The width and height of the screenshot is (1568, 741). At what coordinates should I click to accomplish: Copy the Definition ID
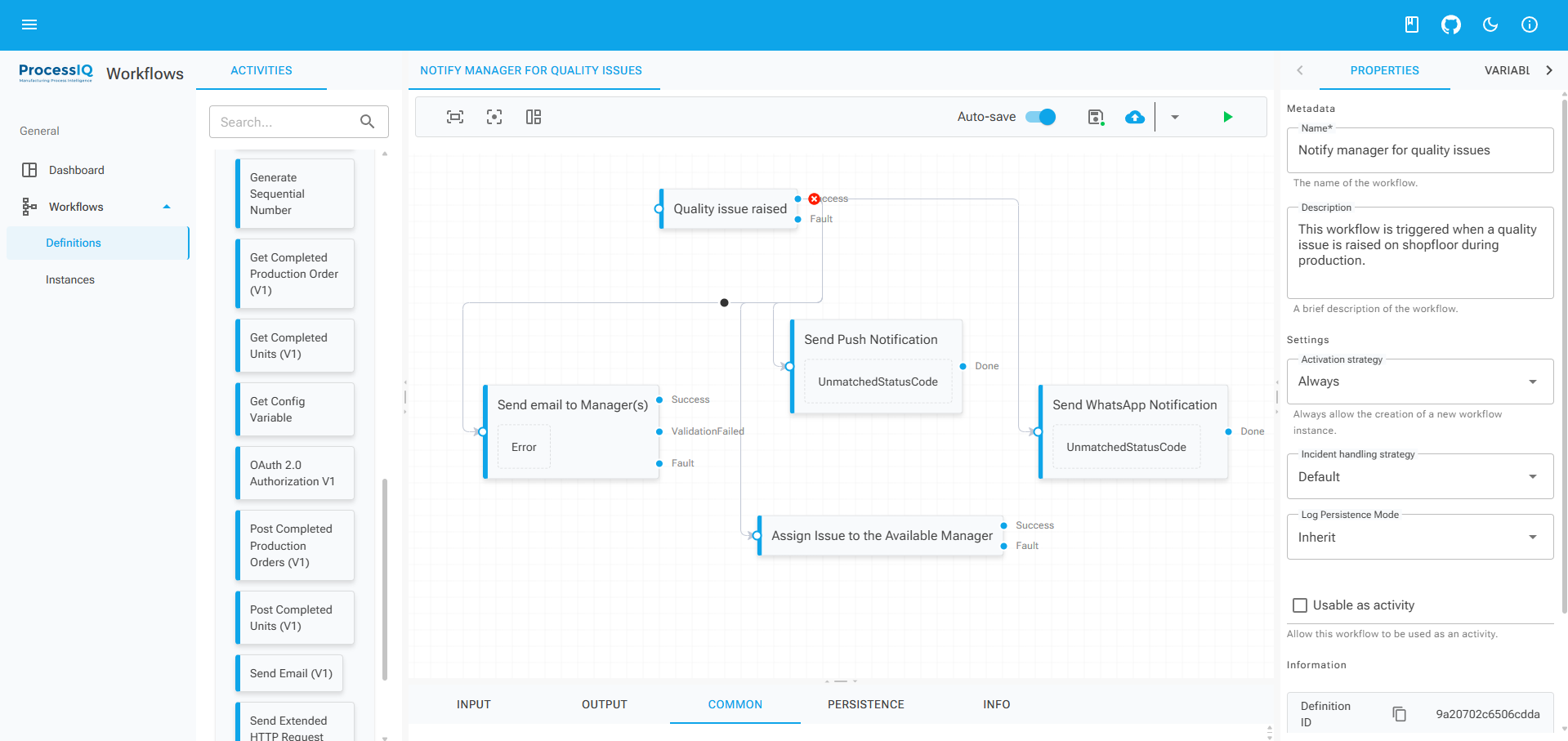(1399, 714)
